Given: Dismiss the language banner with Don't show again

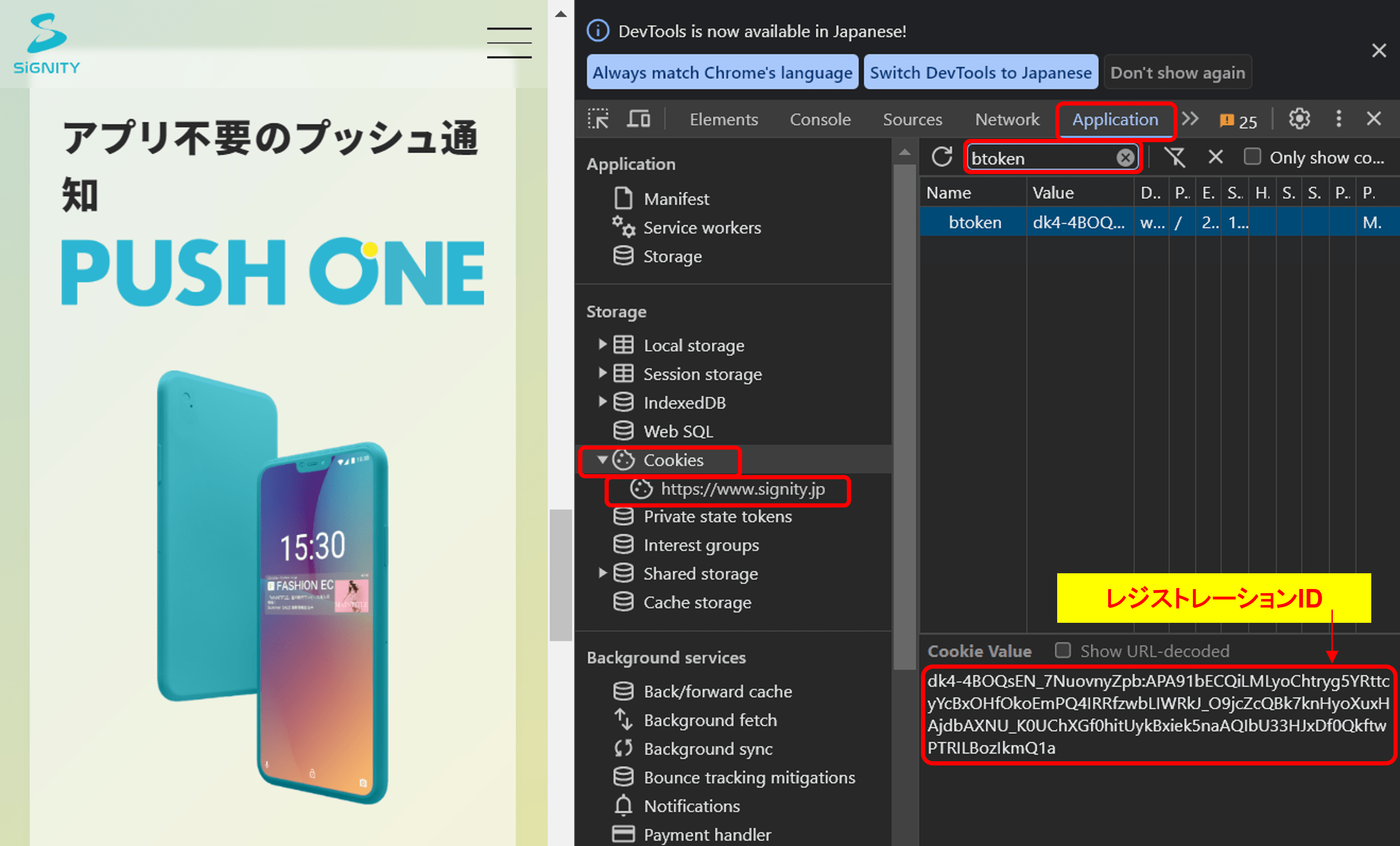Looking at the screenshot, I should coord(1177,71).
